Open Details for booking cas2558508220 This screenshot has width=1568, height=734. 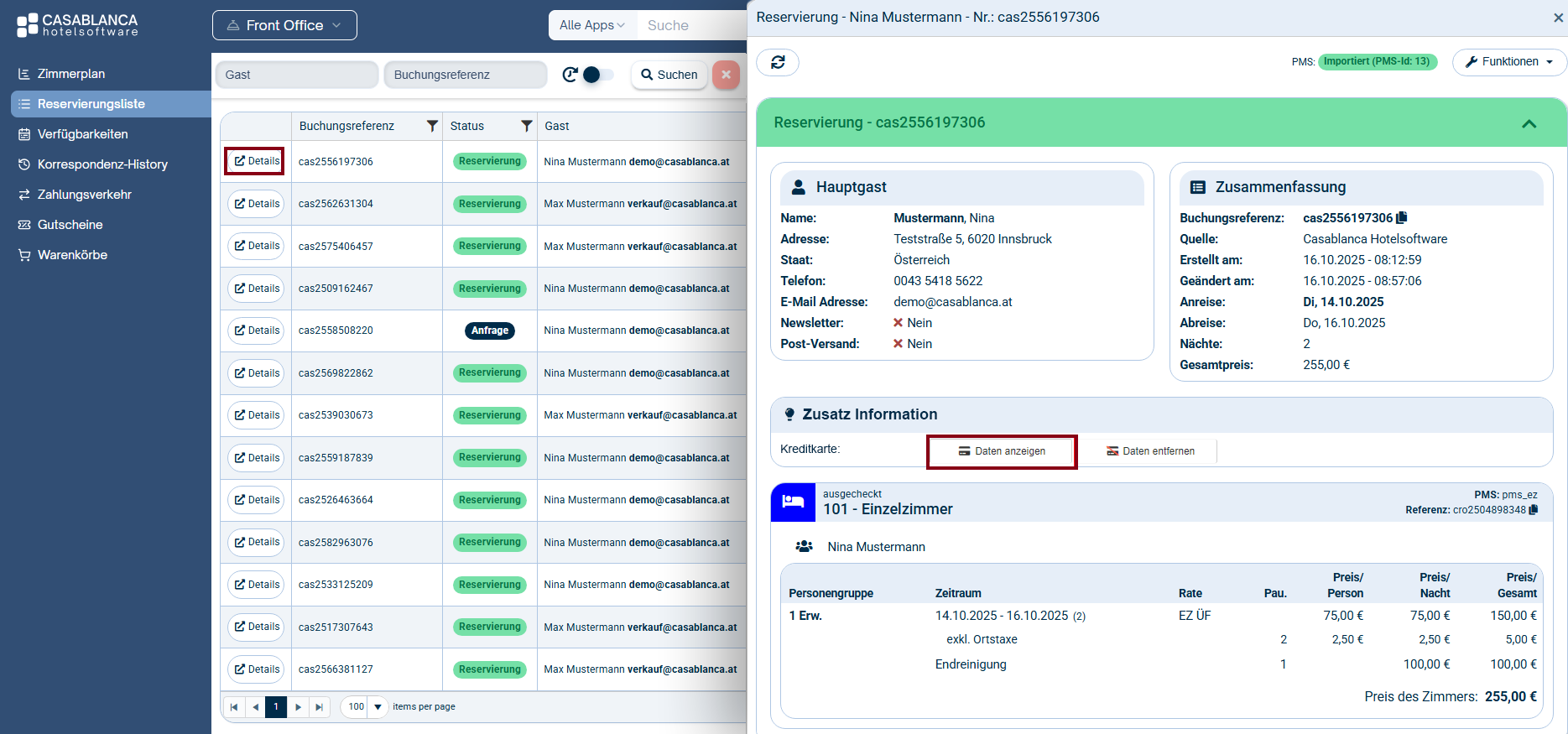coord(257,331)
